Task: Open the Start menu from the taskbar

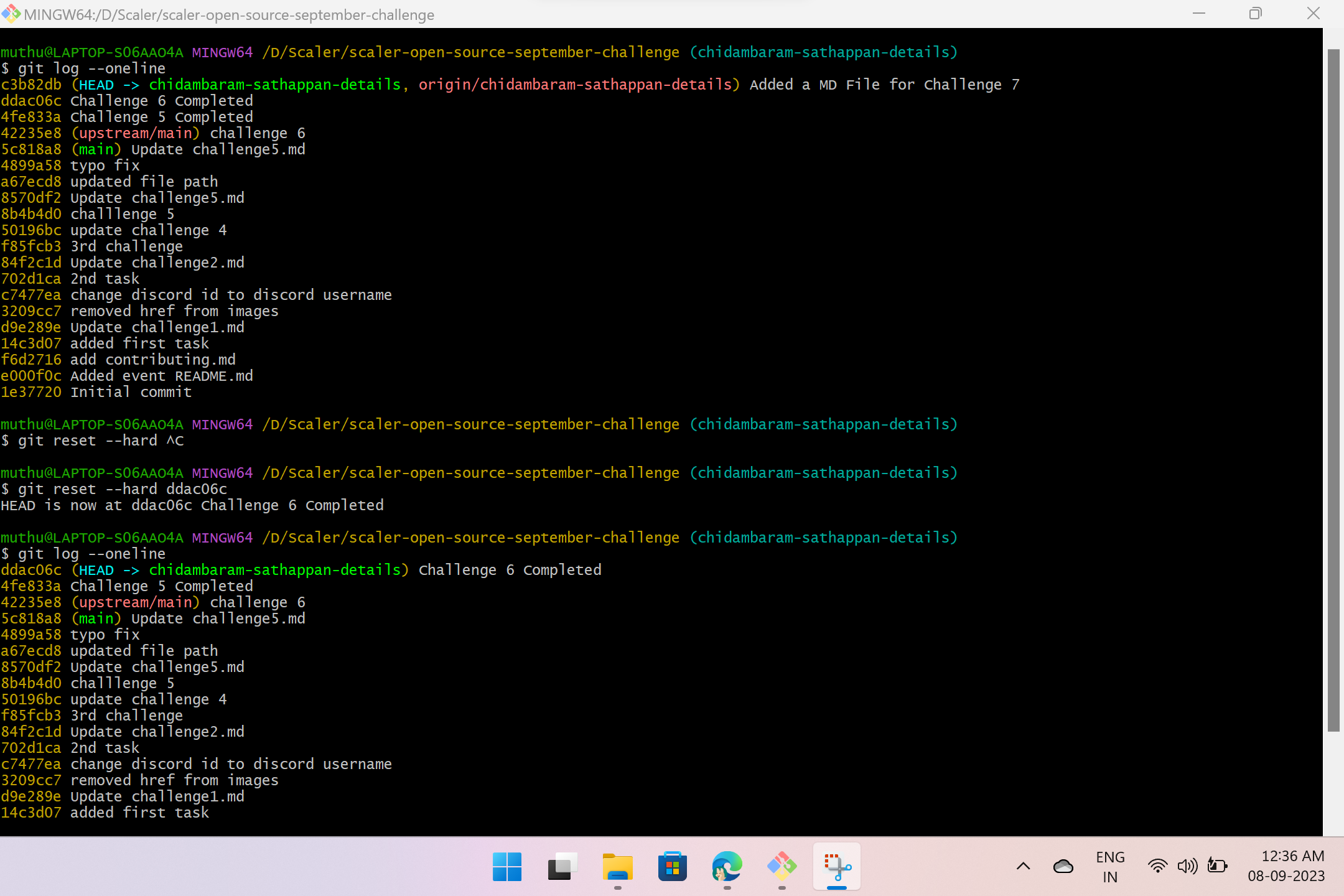Action: (x=506, y=867)
